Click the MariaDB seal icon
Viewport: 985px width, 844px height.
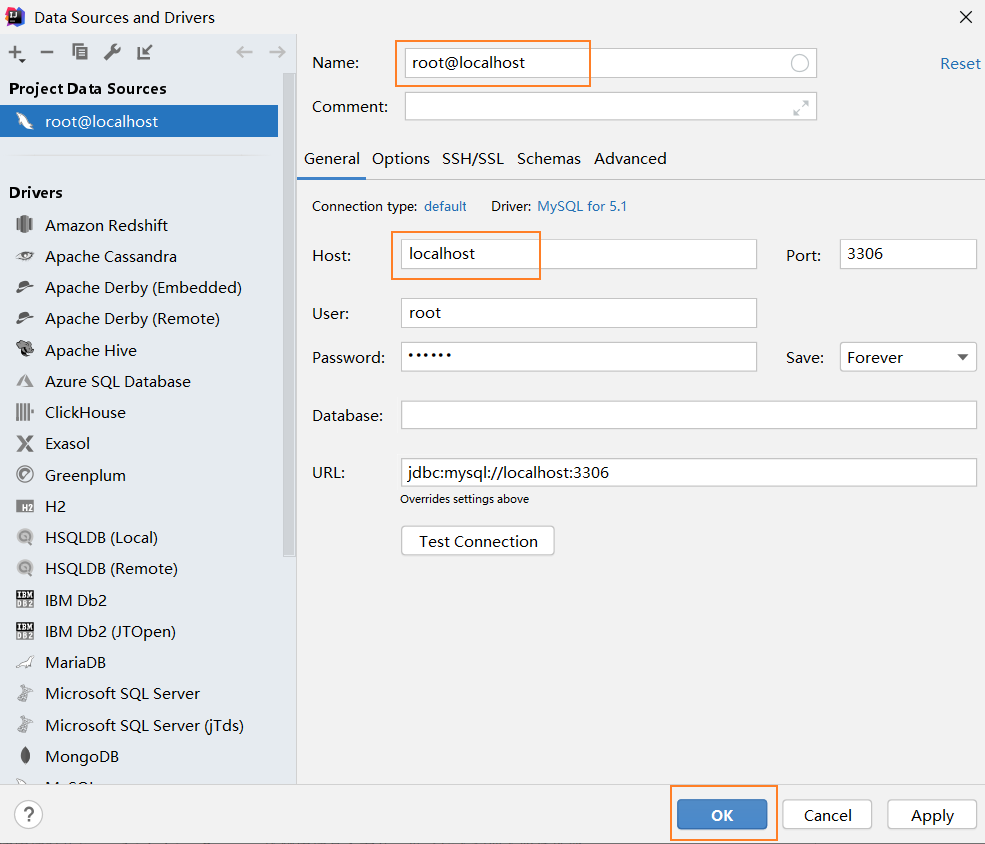pyautogui.click(x=24, y=662)
